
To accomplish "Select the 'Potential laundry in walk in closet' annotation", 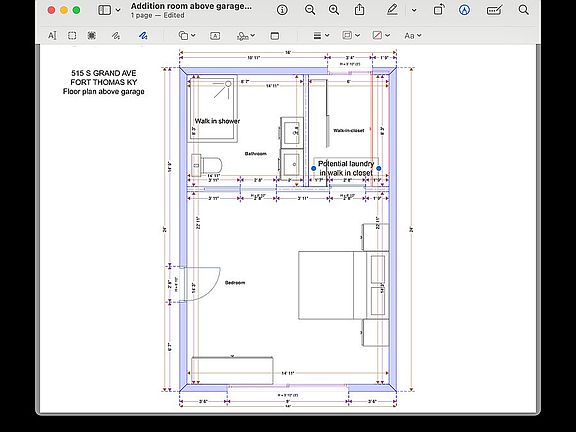I will point(346,168).
